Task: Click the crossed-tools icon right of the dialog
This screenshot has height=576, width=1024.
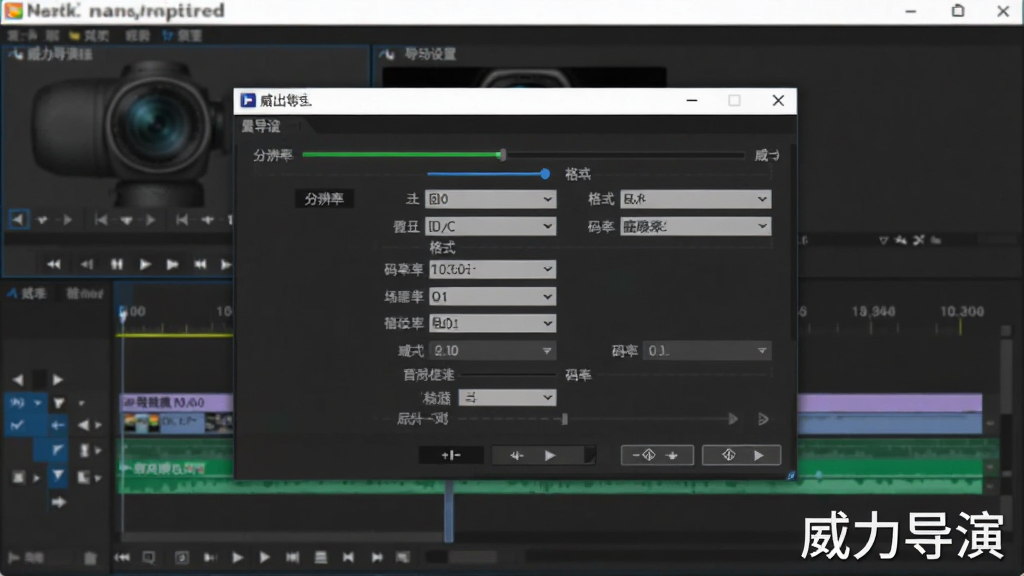Action: tap(919, 240)
